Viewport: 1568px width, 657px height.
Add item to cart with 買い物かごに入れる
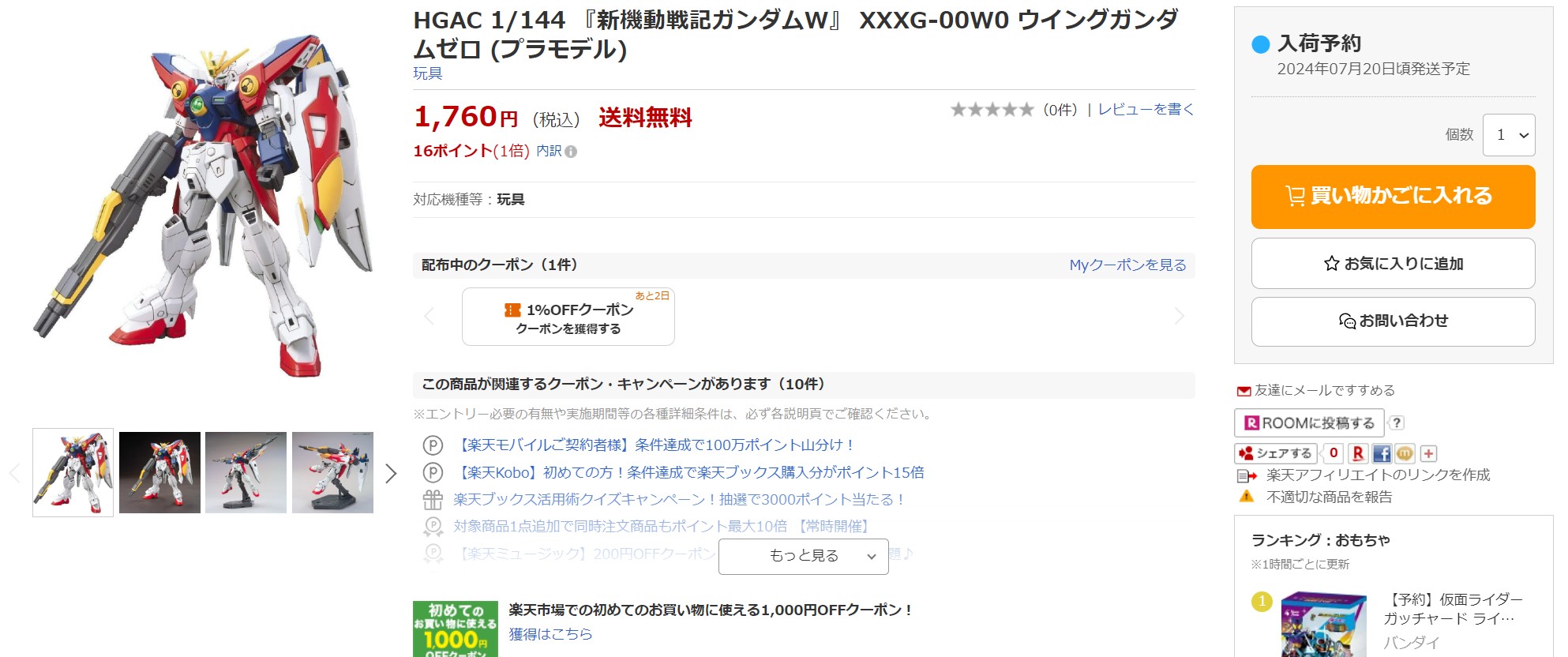[1393, 197]
